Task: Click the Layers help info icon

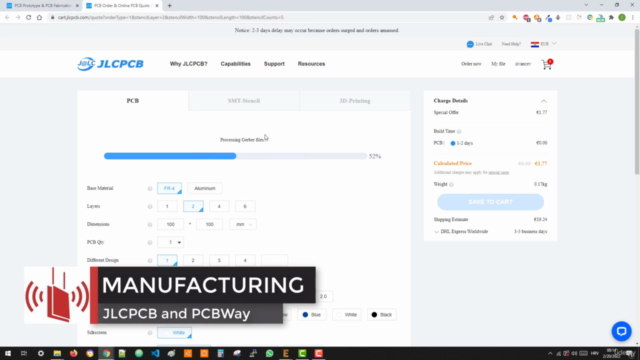Action: tap(150, 207)
